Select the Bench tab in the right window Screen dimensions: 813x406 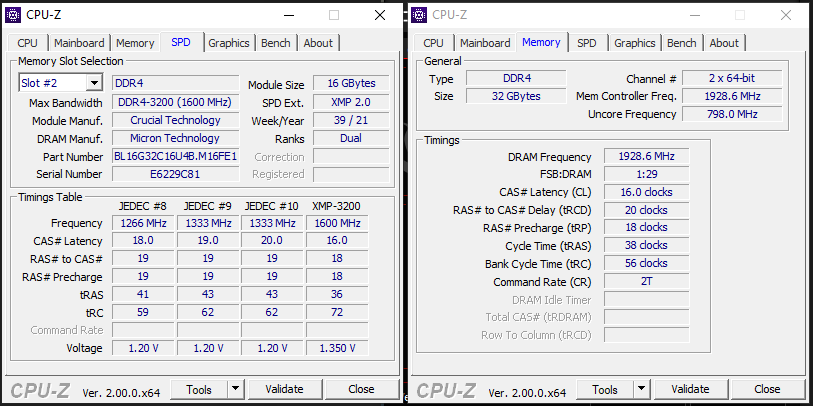tap(682, 43)
